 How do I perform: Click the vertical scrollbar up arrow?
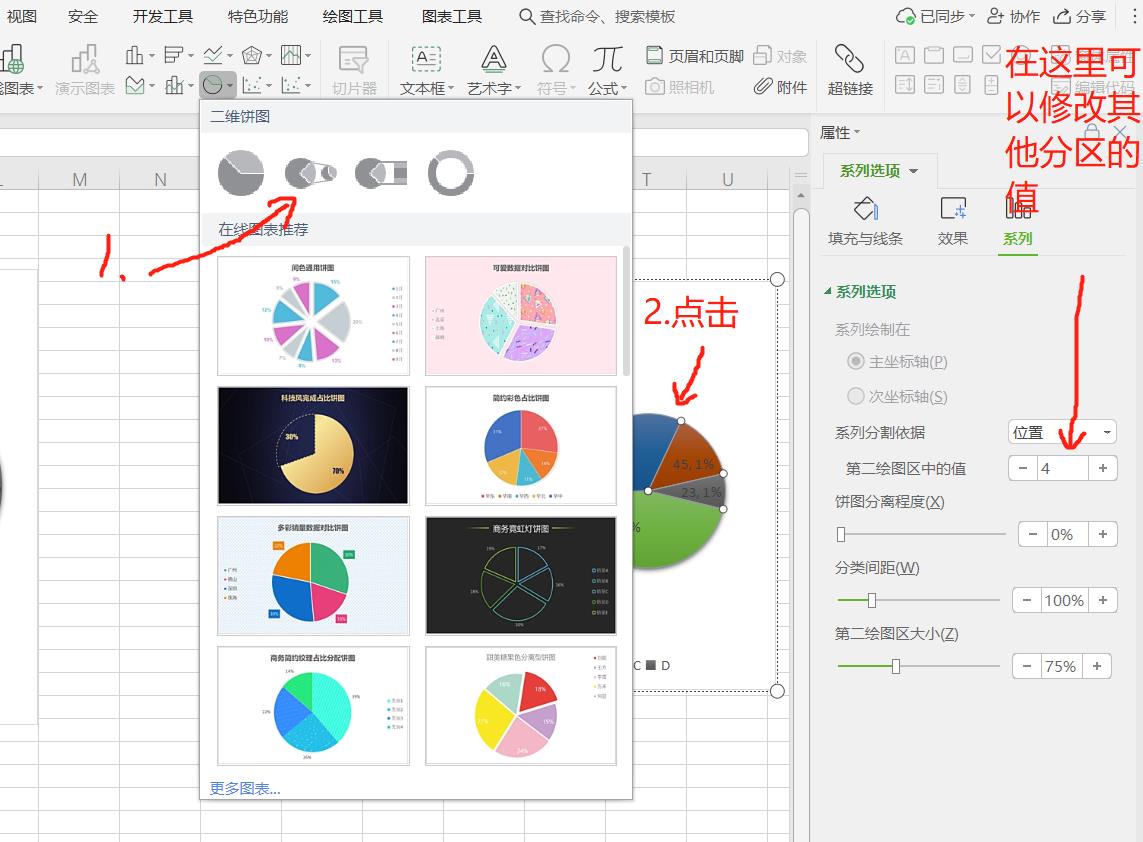[800, 195]
